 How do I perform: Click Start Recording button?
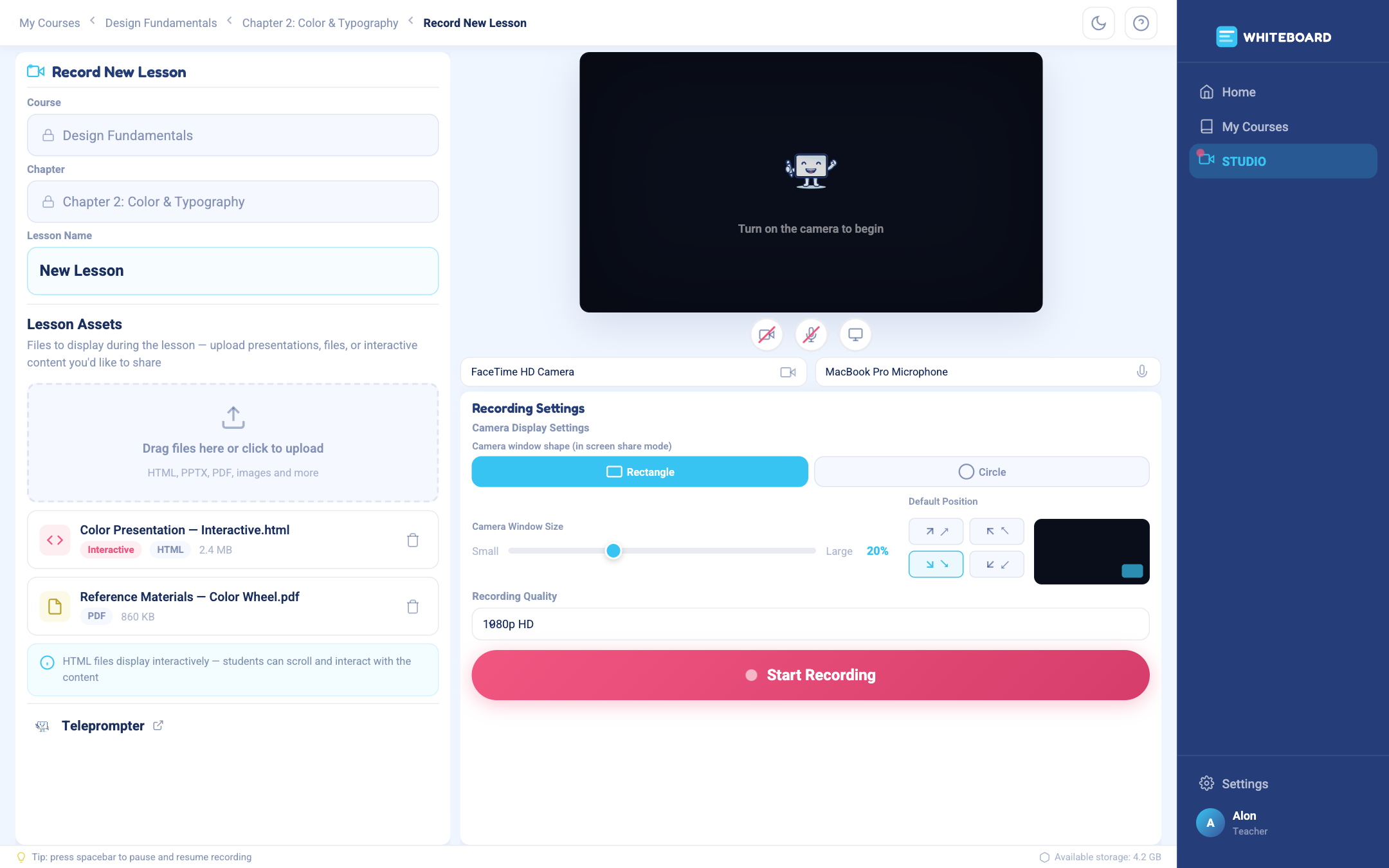click(810, 675)
